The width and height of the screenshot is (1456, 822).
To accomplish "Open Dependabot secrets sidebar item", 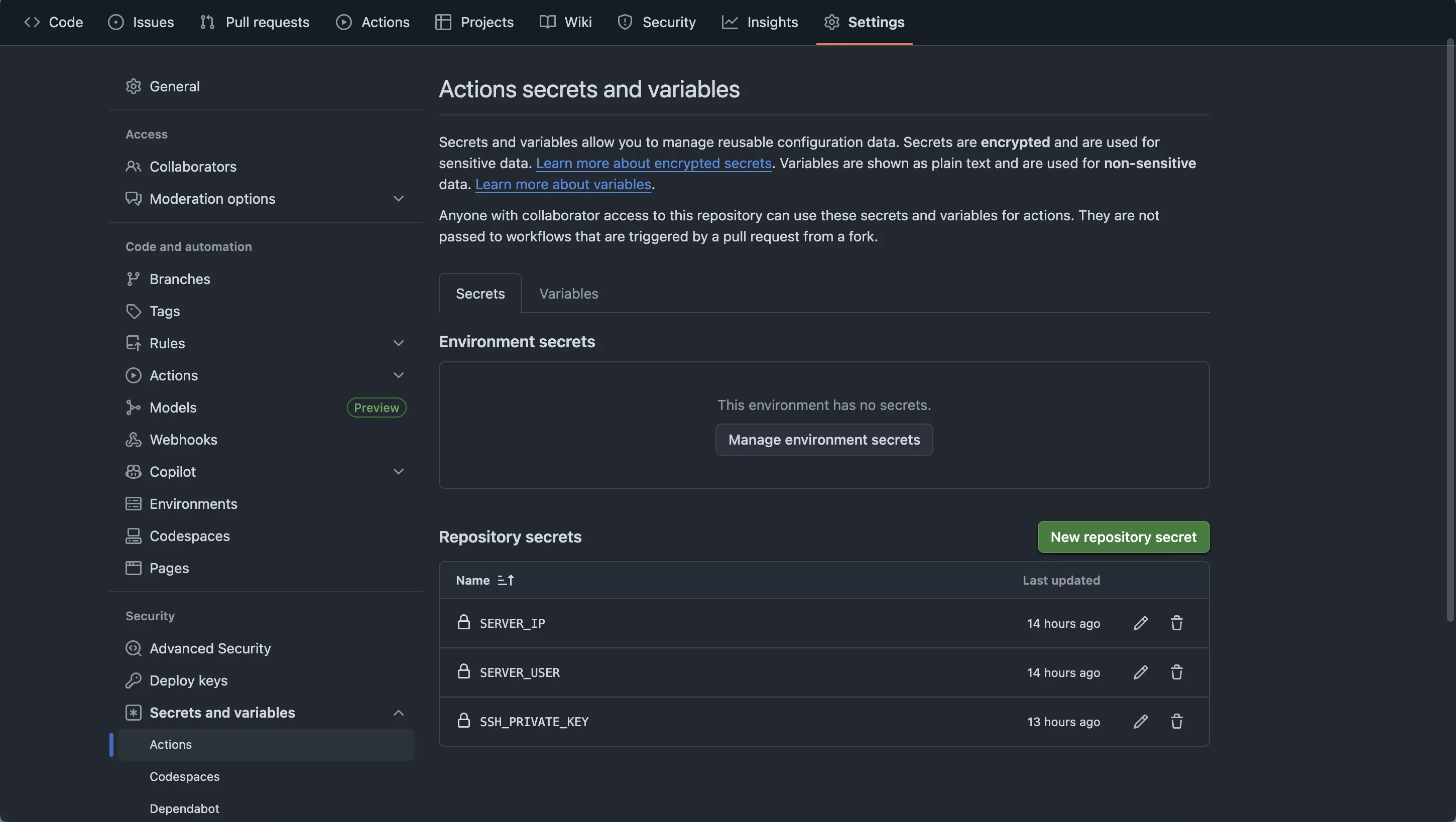I will [x=266, y=809].
